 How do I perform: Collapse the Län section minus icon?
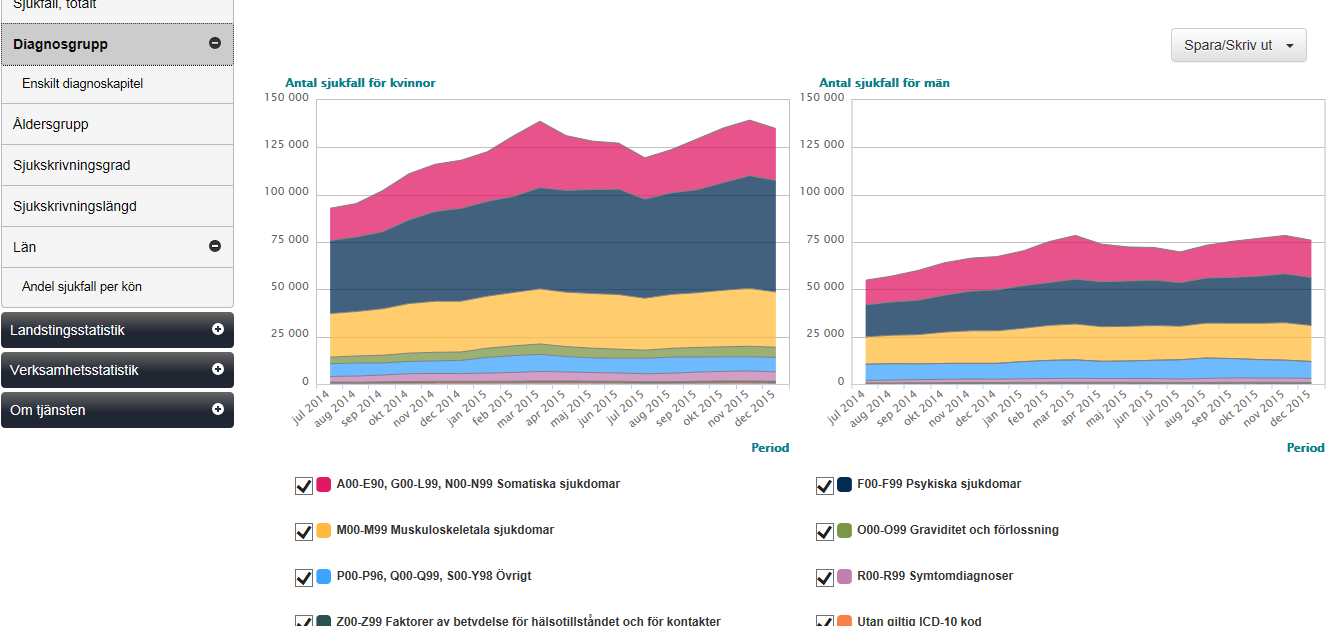[x=214, y=246]
